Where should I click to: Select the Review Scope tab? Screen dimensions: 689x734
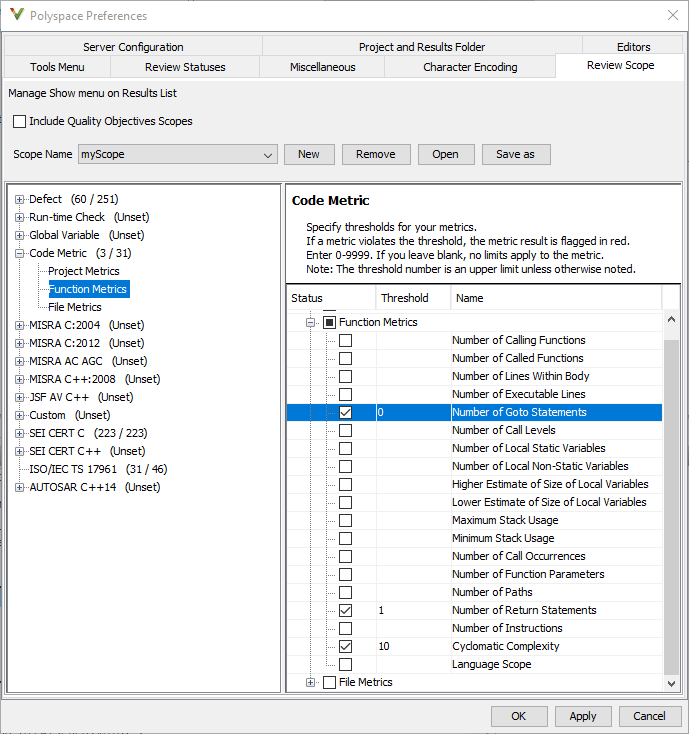coord(620,66)
